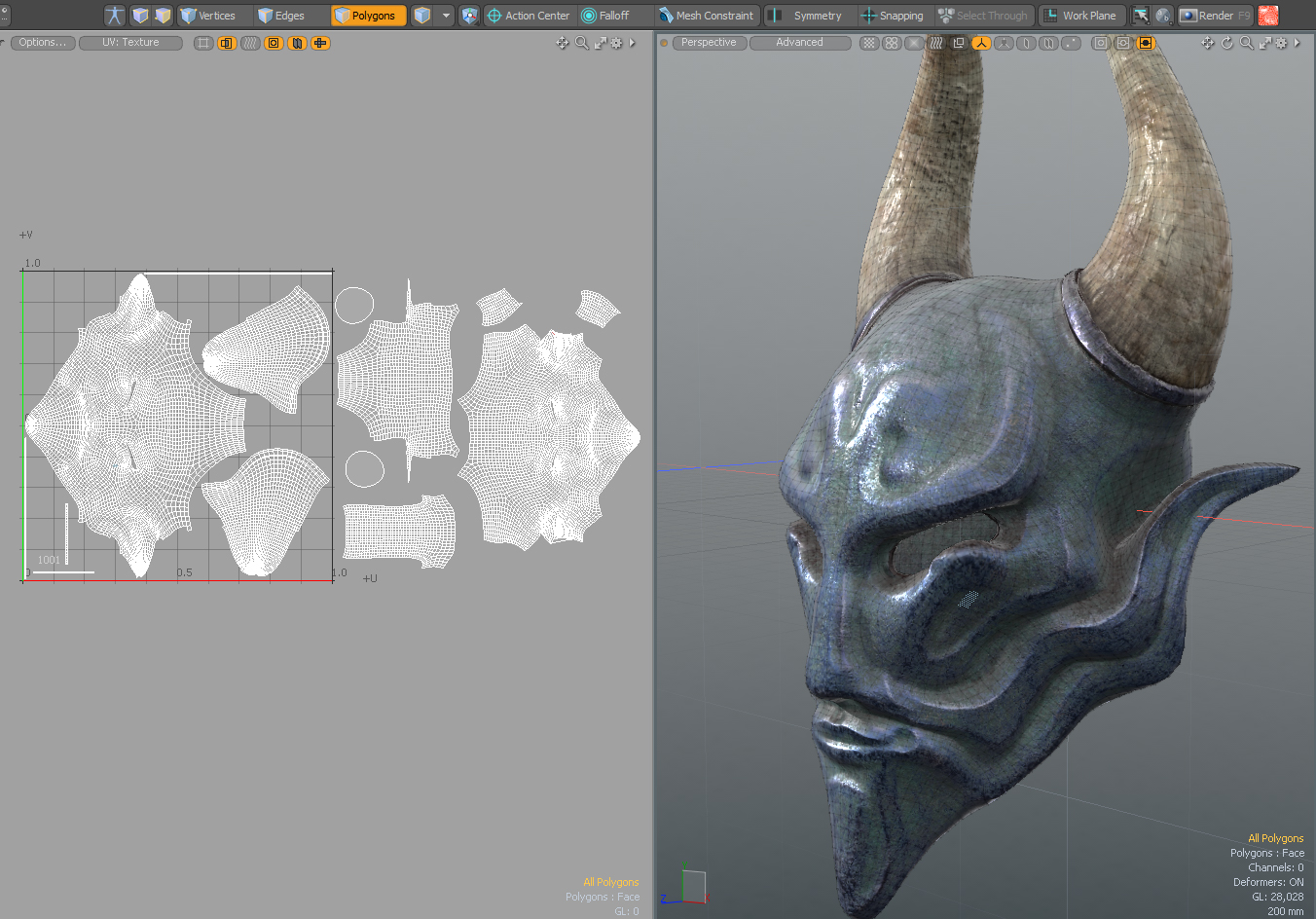Screen dimensions: 1316x919
Task: Toggle the checkerboard display icon in 3D view
Action: (x=869, y=43)
